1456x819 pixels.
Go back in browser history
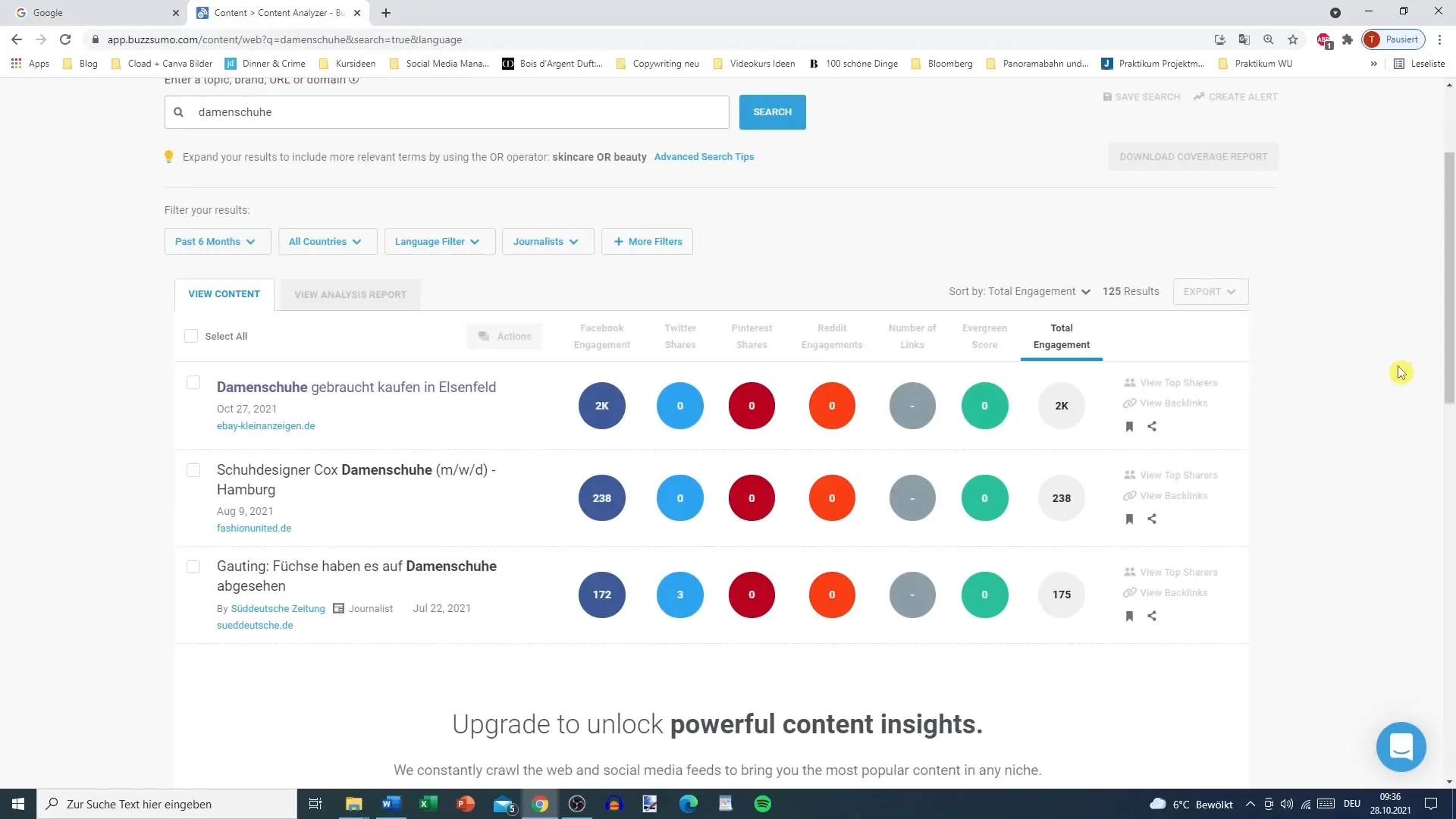pos(17,39)
